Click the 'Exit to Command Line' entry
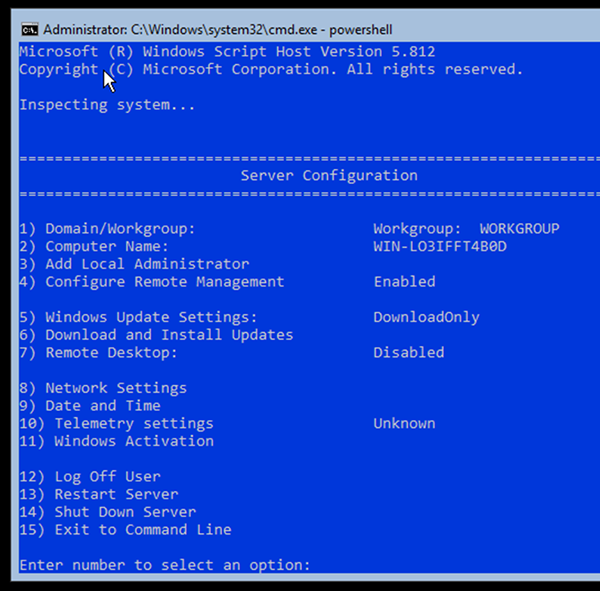Viewport: 600px width, 591px height. [126, 530]
